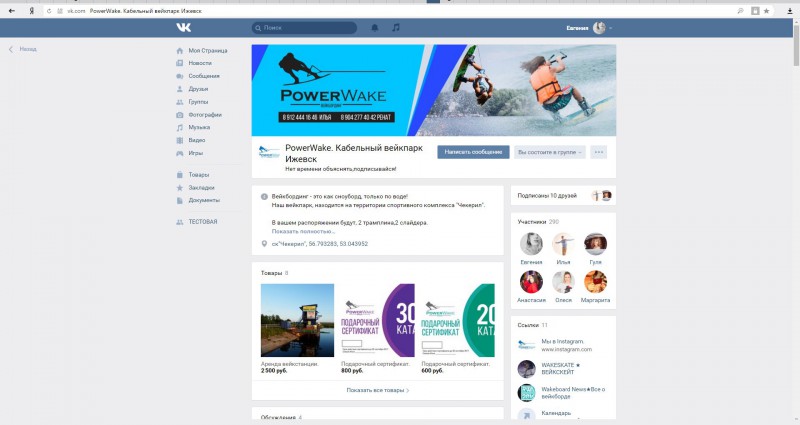Viewport: 800px width, 425px height.
Task: Open member Гуля's avatar
Action: (x=595, y=243)
